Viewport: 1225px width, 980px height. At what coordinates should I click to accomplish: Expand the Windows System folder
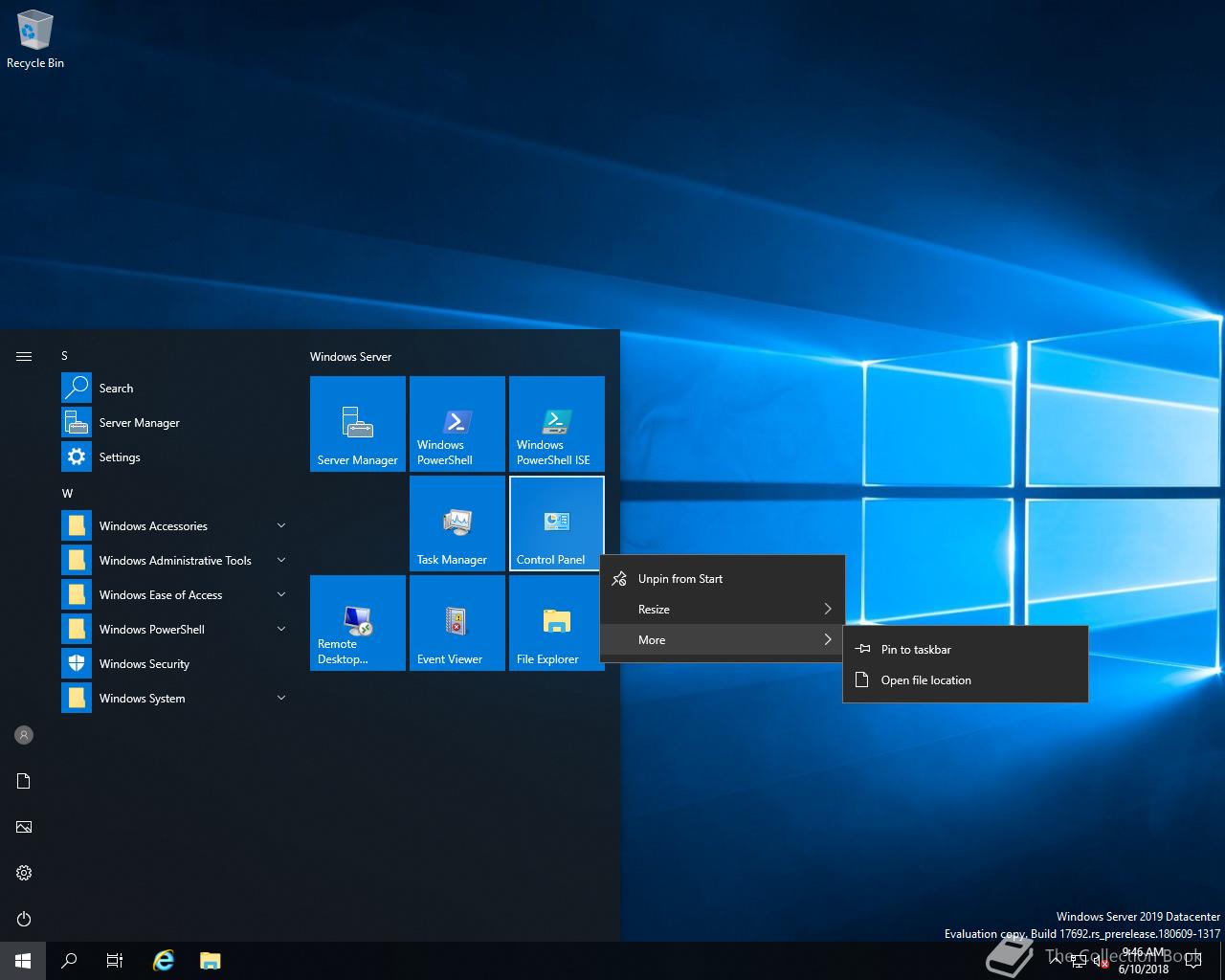pos(176,699)
